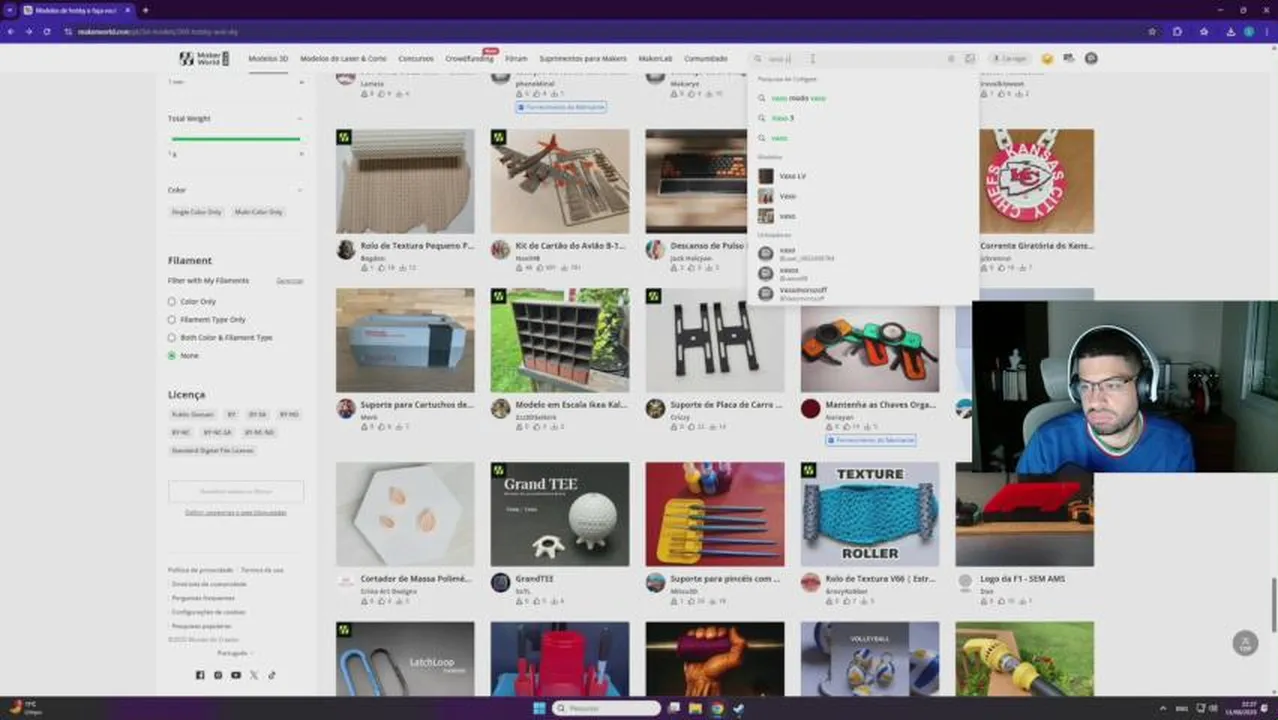Toggle Public Domain license chip
The width and height of the screenshot is (1278, 720).
pos(193,414)
